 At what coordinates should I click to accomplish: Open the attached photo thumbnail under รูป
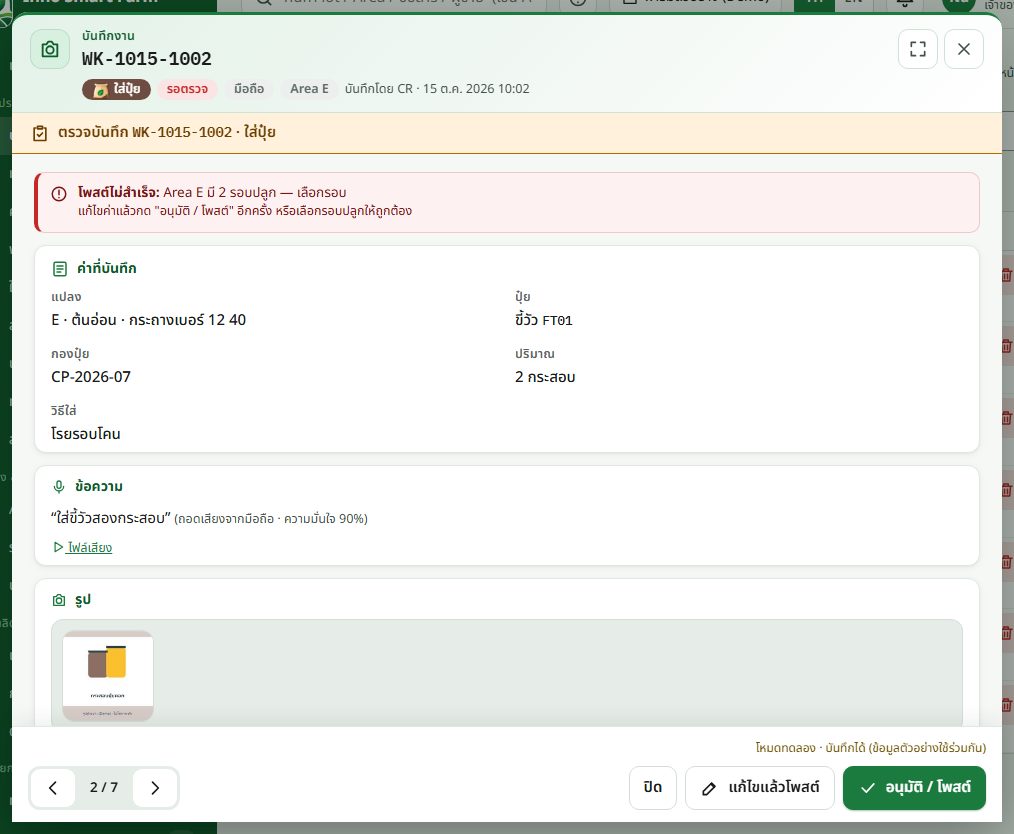coord(108,676)
